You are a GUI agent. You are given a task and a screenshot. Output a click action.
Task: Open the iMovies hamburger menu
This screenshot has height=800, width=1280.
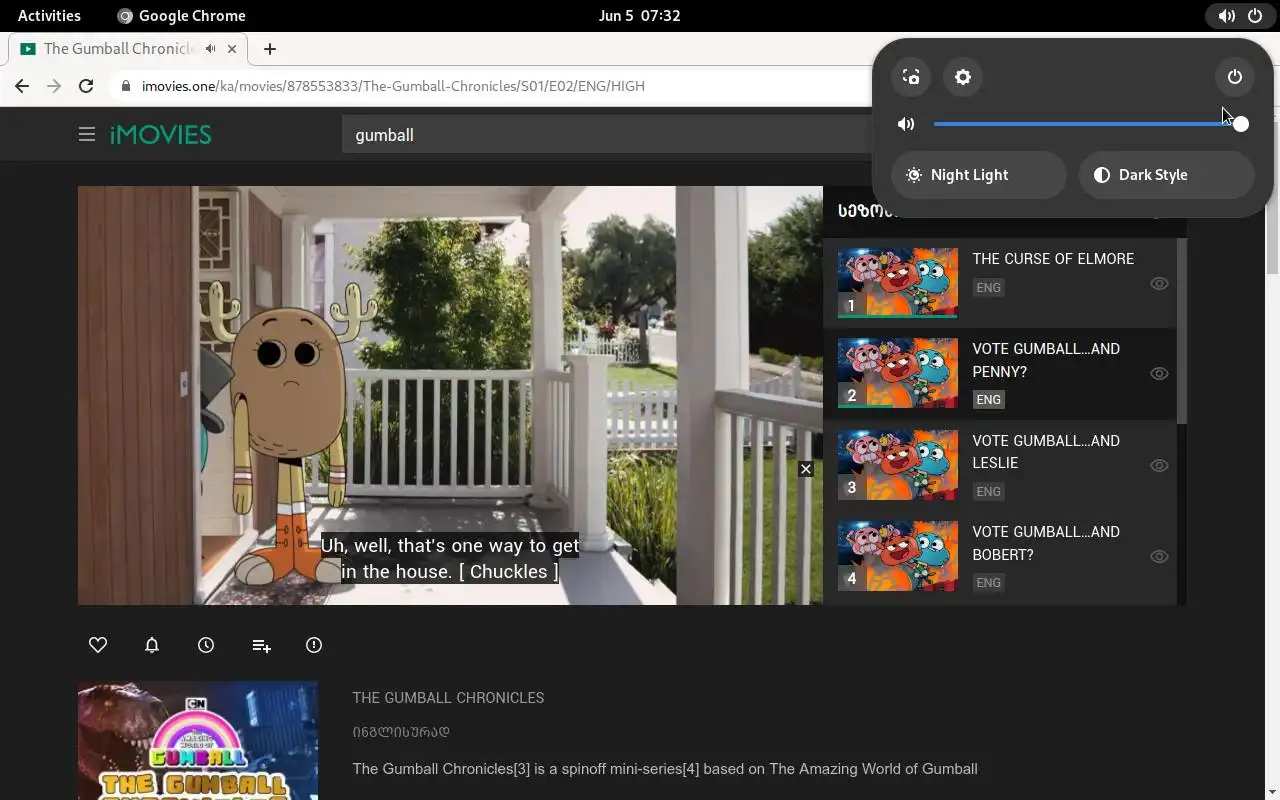click(87, 134)
